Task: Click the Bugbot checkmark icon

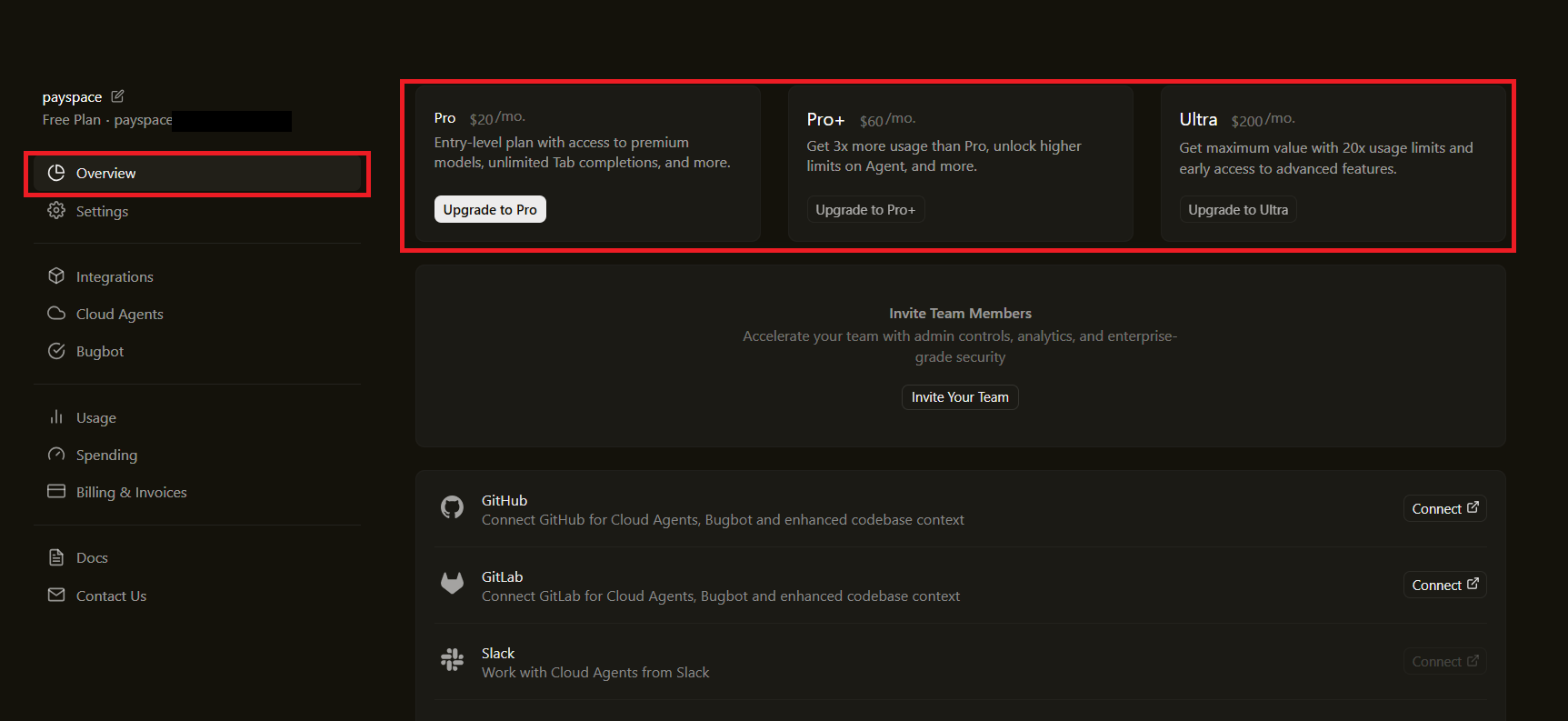Action: pos(56,351)
